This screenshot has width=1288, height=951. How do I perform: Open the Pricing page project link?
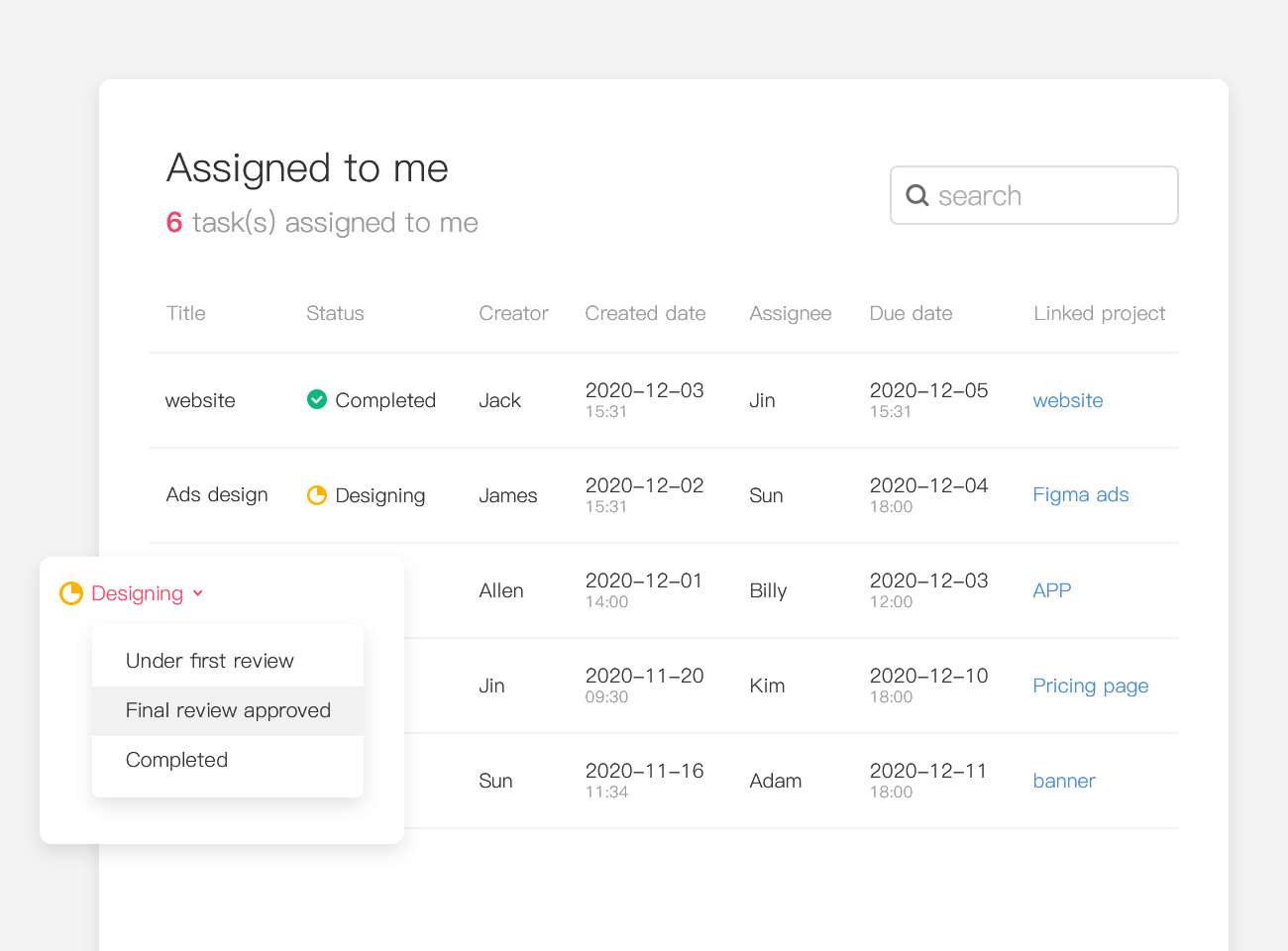pyautogui.click(x=1090, y=686)
